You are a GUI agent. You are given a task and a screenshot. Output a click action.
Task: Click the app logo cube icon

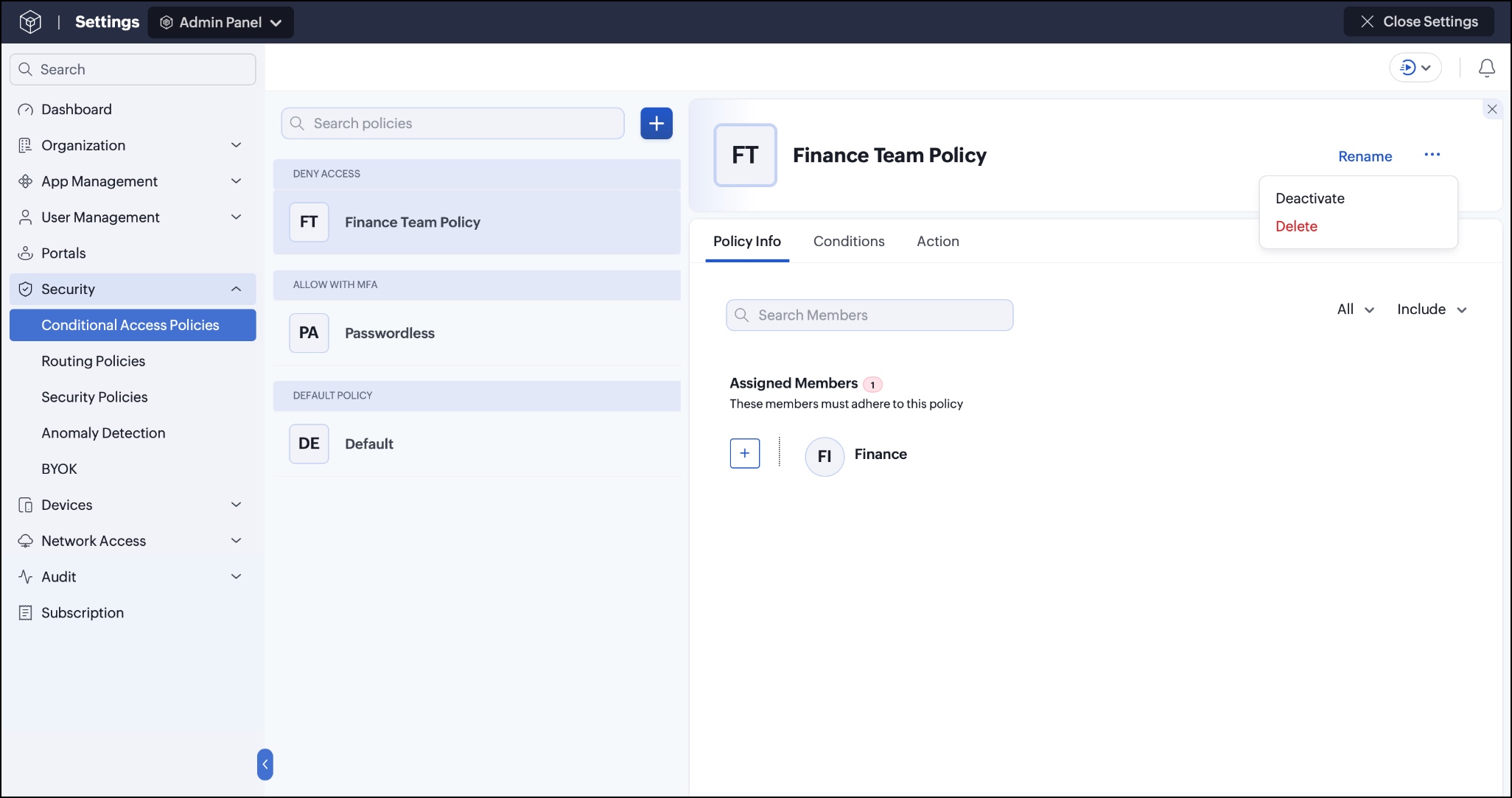tap(30, 22)
